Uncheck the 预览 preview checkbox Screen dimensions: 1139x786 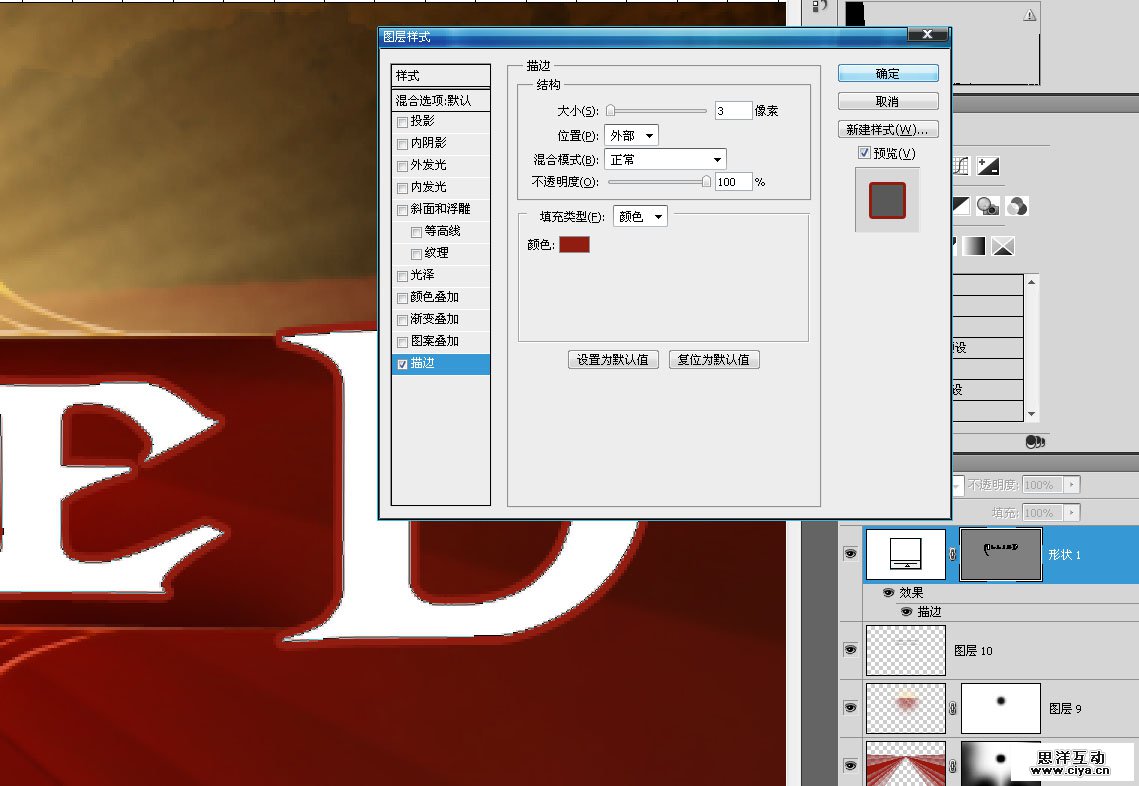click(864, 153)
